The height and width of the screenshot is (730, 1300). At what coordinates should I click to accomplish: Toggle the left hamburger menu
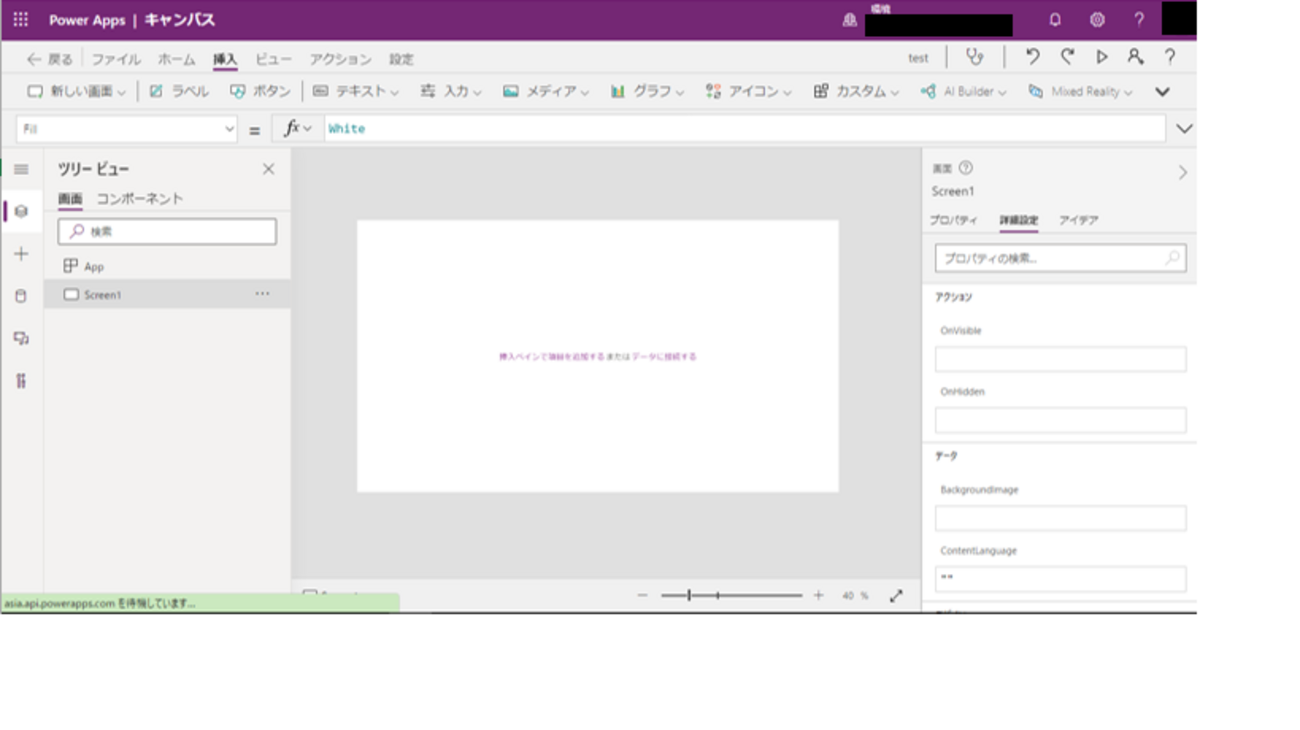pos(21,170)
